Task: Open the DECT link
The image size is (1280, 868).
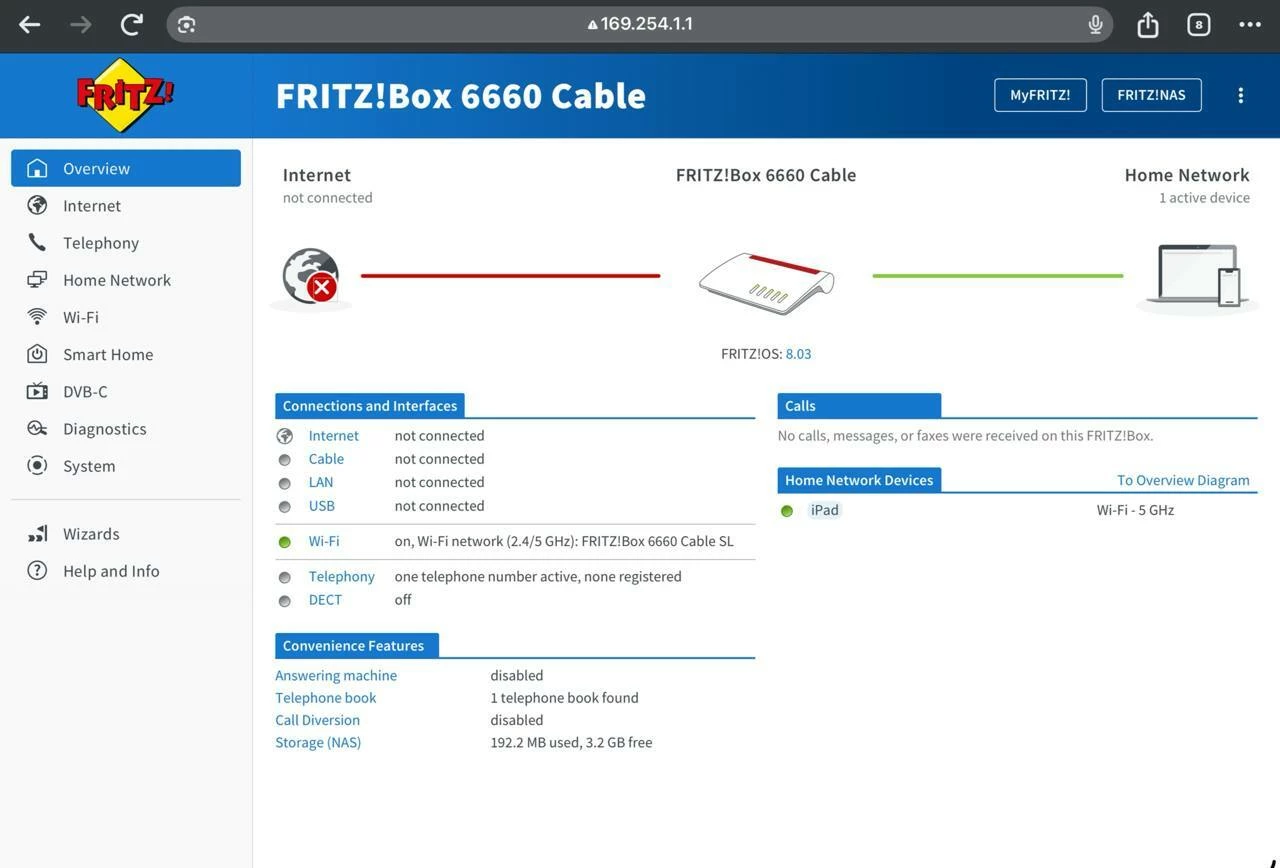Action: (x=325, y=600)
